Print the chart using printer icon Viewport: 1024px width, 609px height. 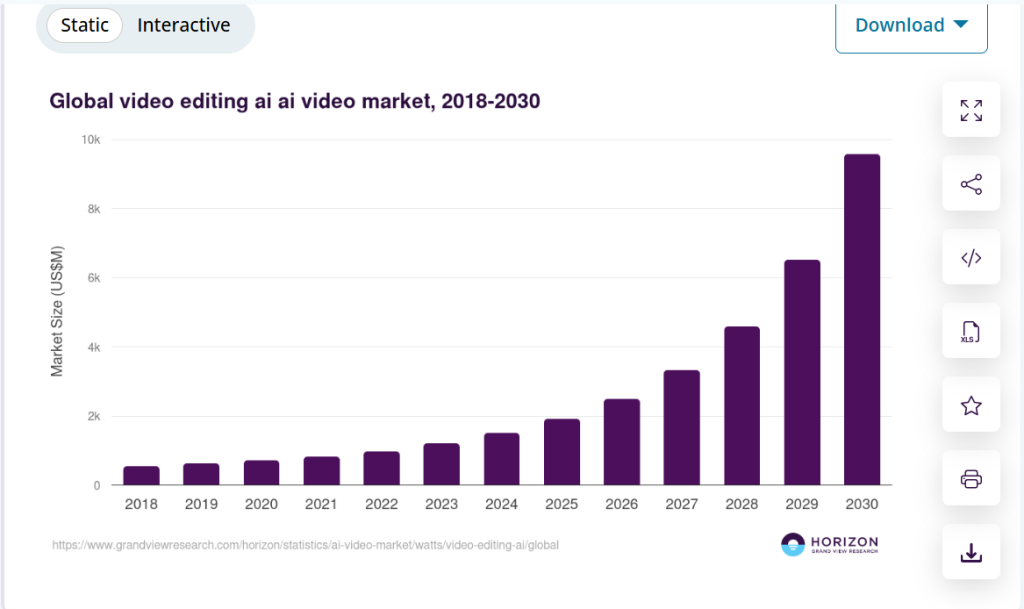970,479
